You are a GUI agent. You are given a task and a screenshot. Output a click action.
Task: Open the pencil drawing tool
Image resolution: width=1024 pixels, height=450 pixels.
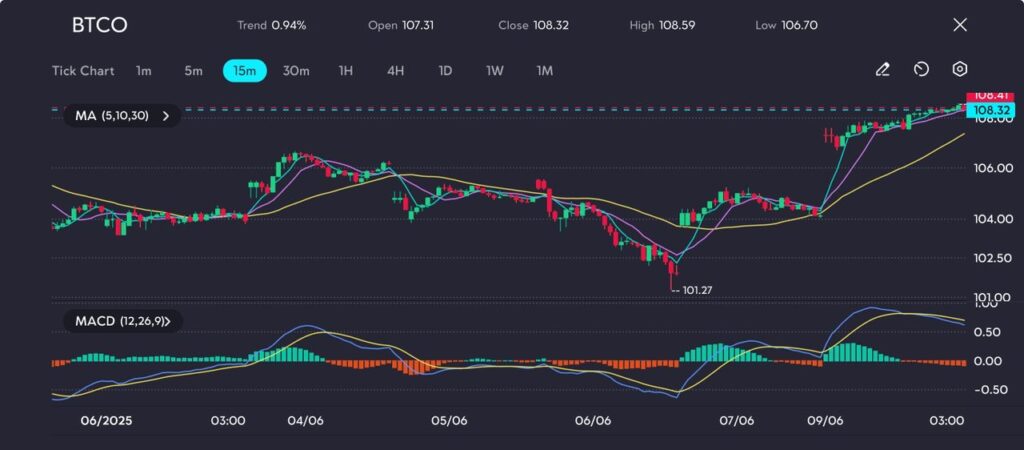882,70
